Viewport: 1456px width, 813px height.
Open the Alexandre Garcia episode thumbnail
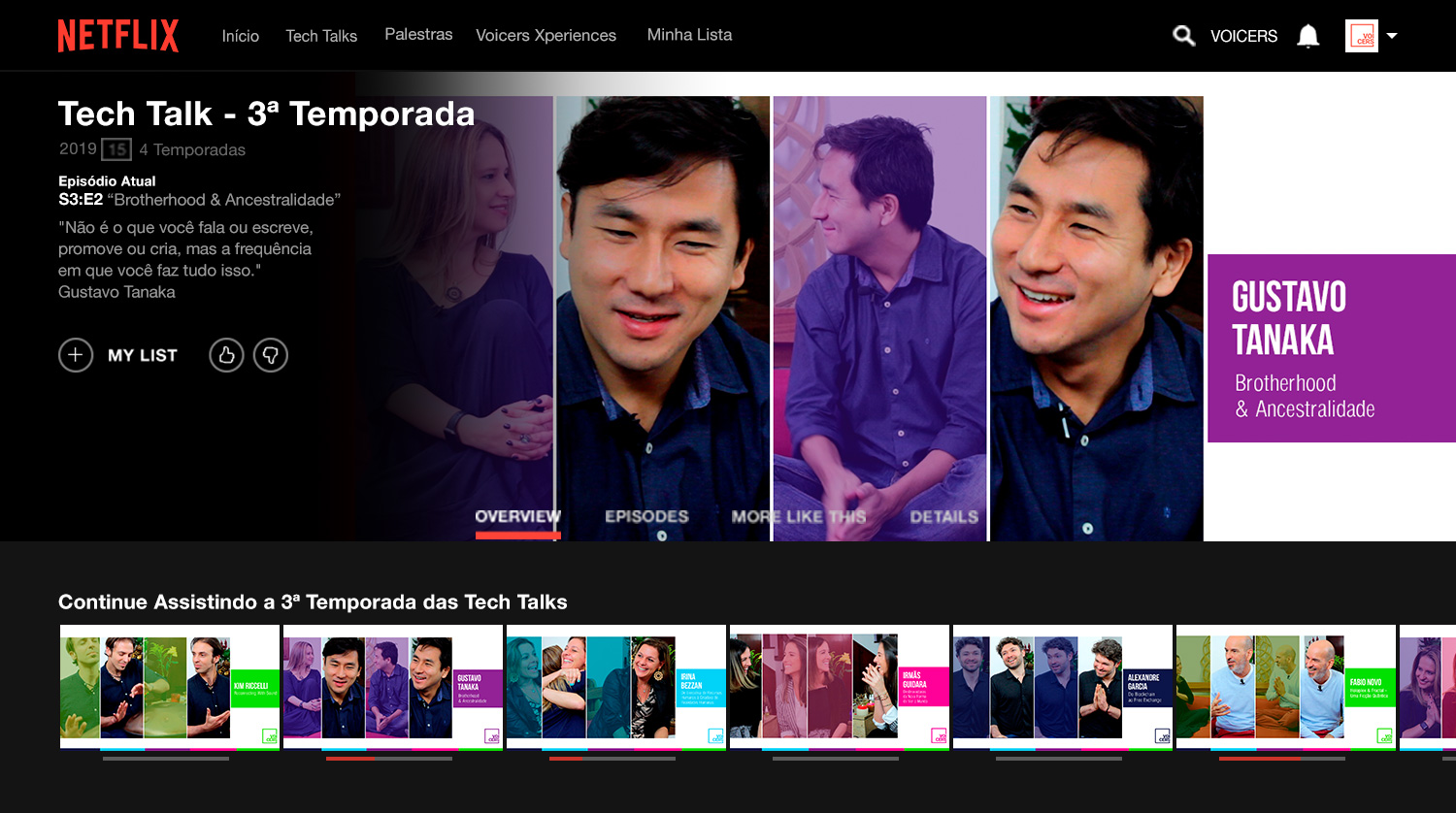[x=1063, y=687]
